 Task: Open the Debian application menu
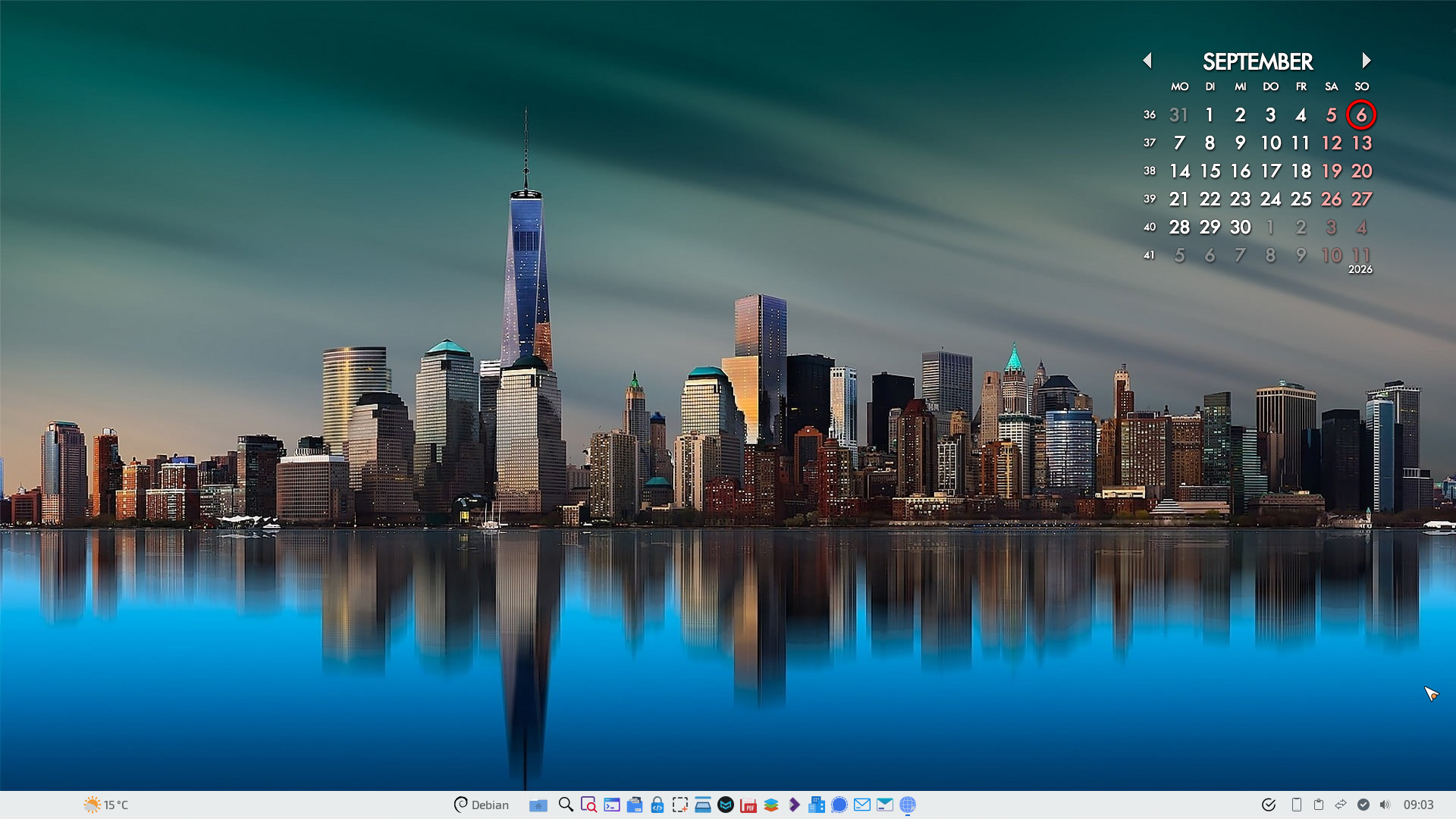(481, 805)
